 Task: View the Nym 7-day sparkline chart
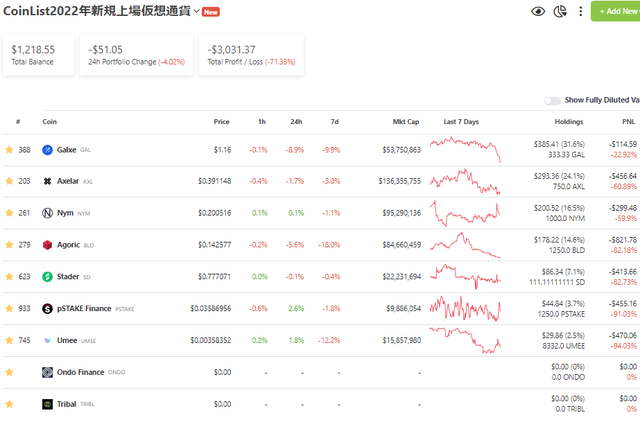[465, 213]
